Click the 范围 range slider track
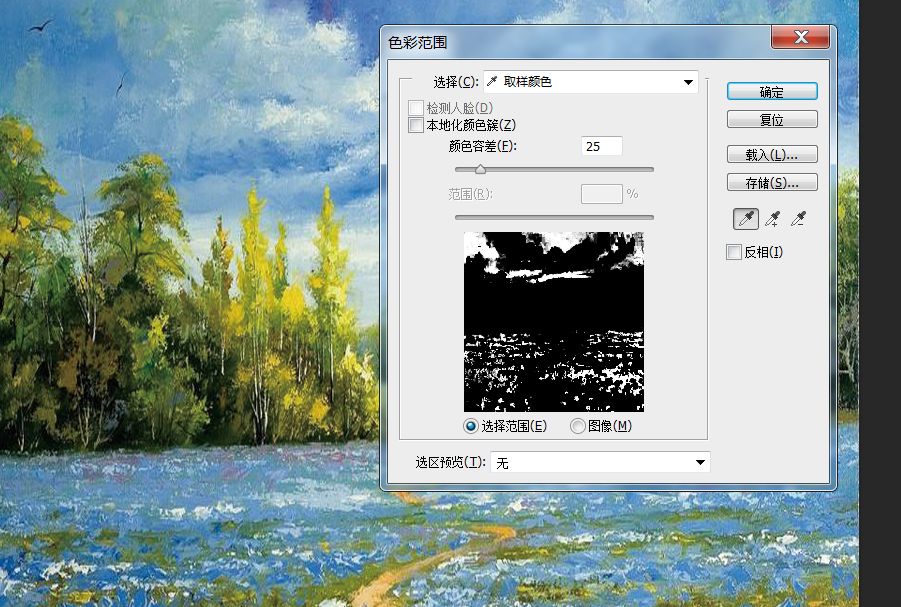The width and height of the screenshot is (901, 607). (554, 217)
